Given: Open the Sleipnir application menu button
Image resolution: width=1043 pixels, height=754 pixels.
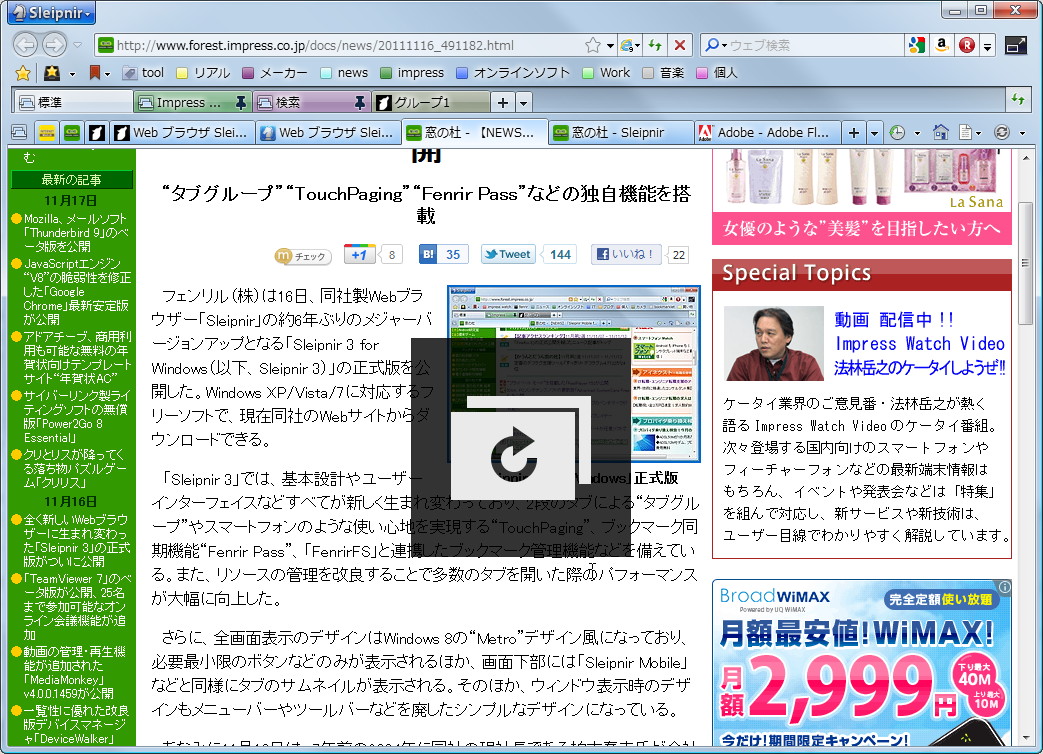Looking at the screenshot, I should pyautogui.click(x=40, y=11).
